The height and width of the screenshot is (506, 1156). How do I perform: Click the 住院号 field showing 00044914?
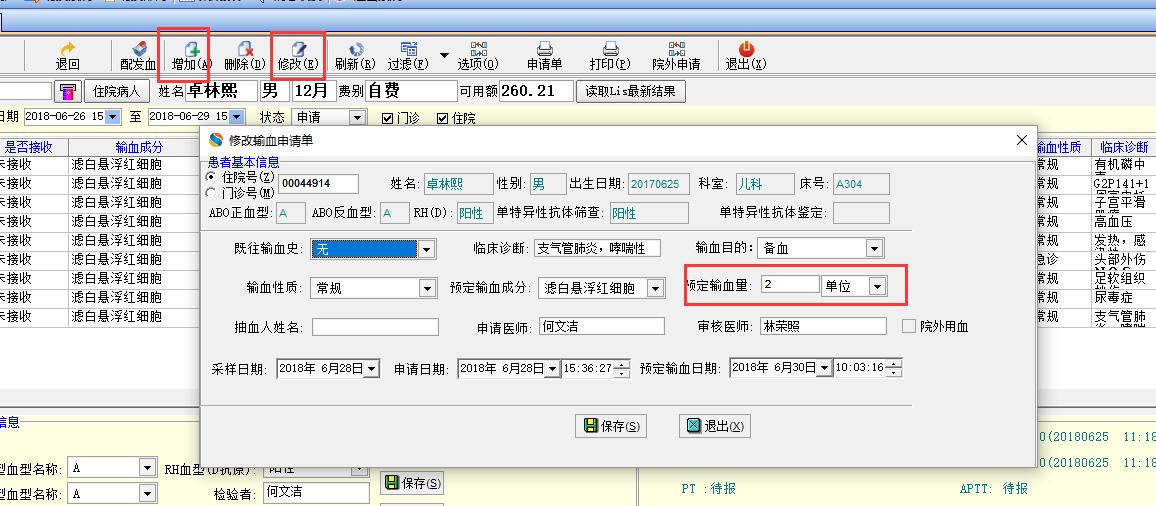[318, 184]
